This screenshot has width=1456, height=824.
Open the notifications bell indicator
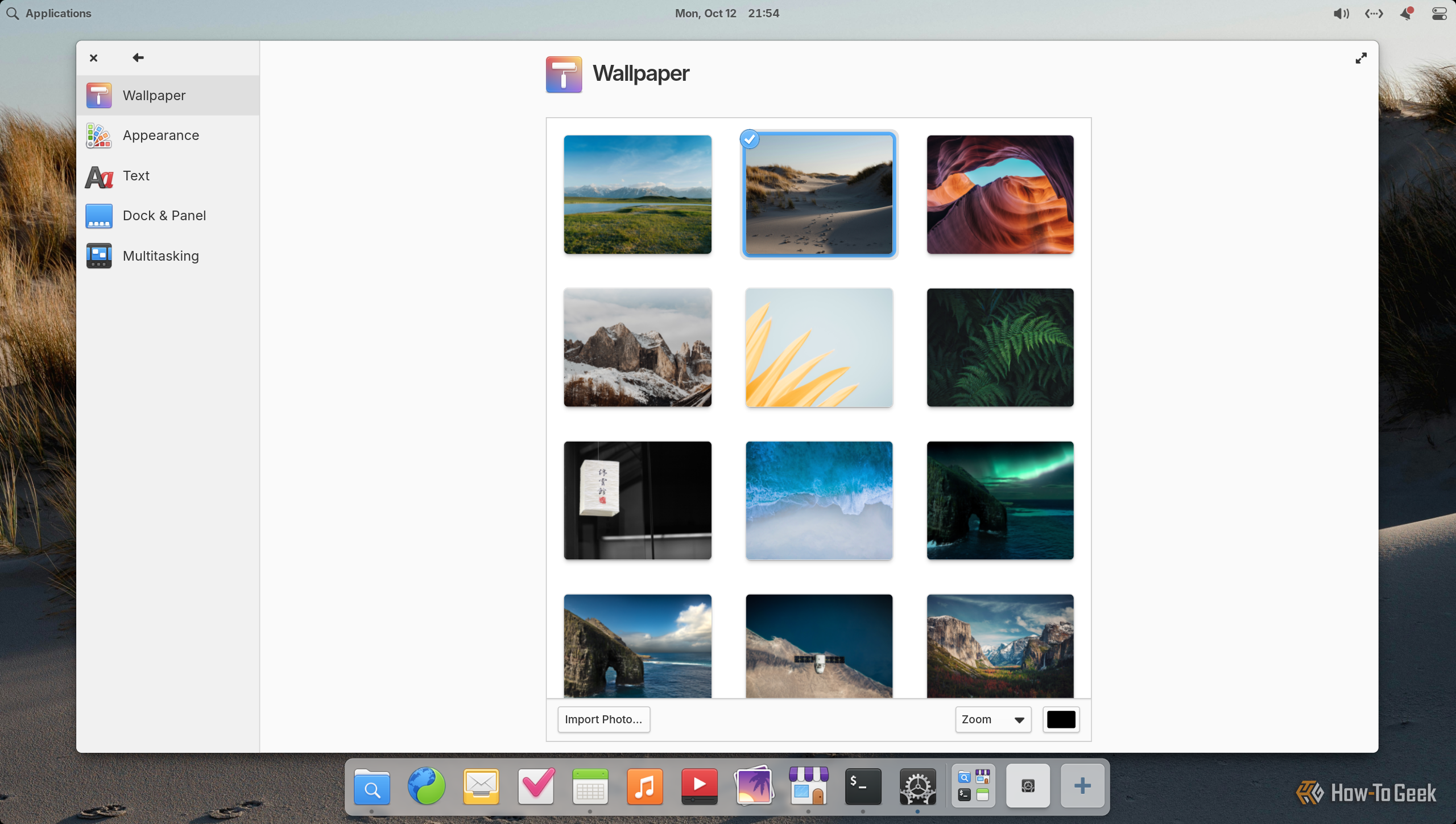click(x=1407, y=14)
